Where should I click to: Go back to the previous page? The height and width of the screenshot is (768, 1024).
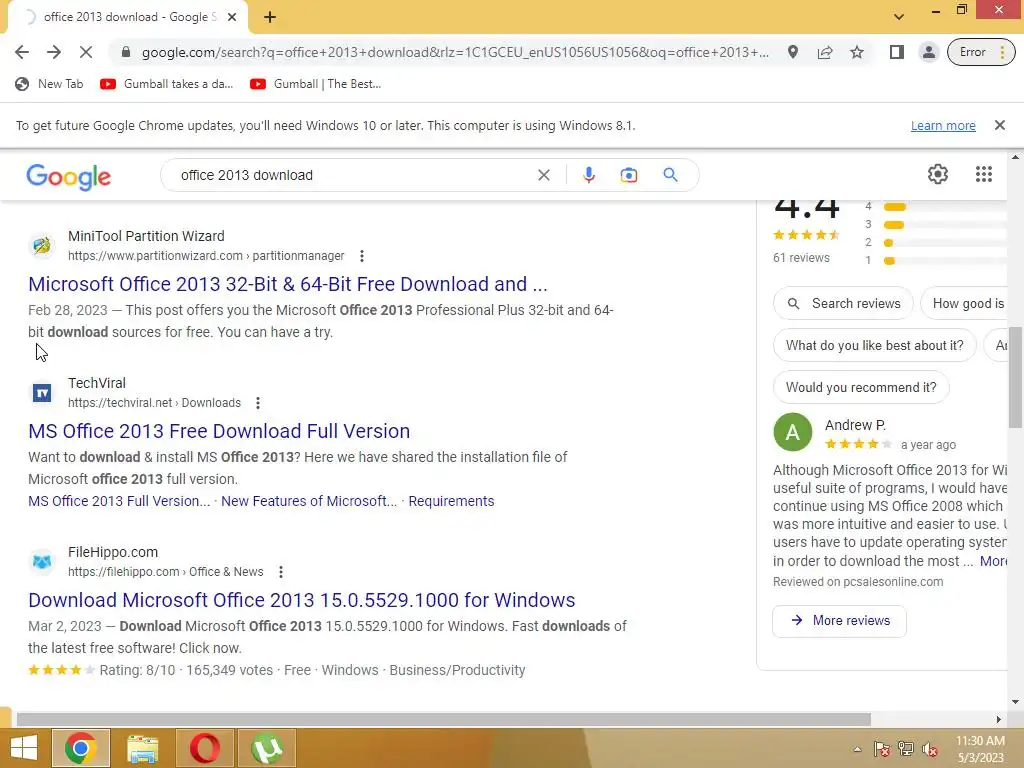click(x=22, y=52)
